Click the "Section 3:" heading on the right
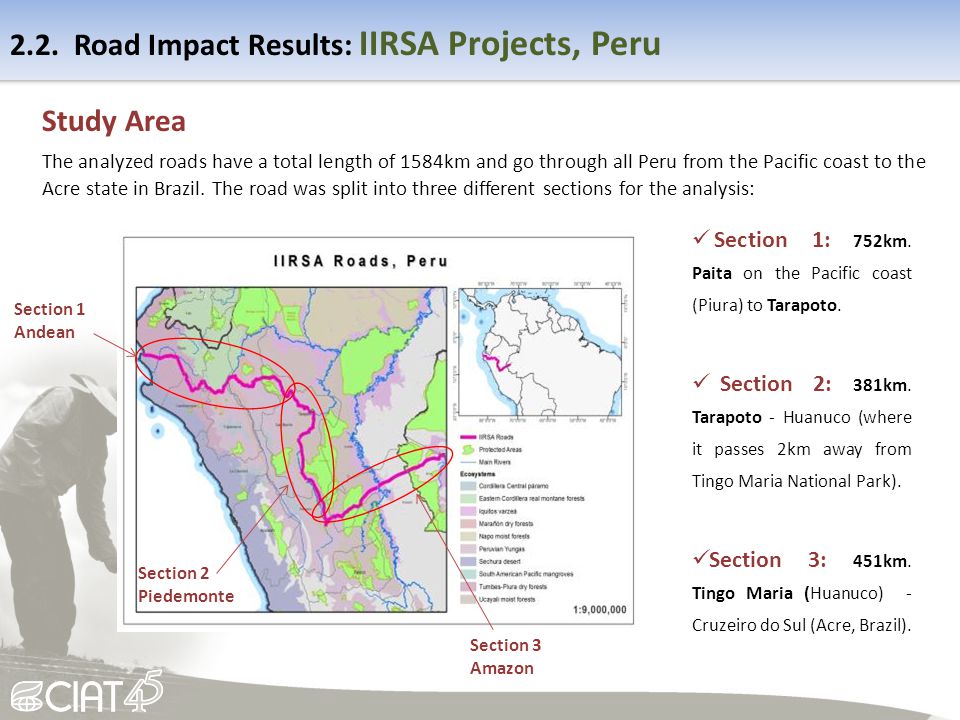Screen dimensions: 960x720 click(x=768, y=560)
